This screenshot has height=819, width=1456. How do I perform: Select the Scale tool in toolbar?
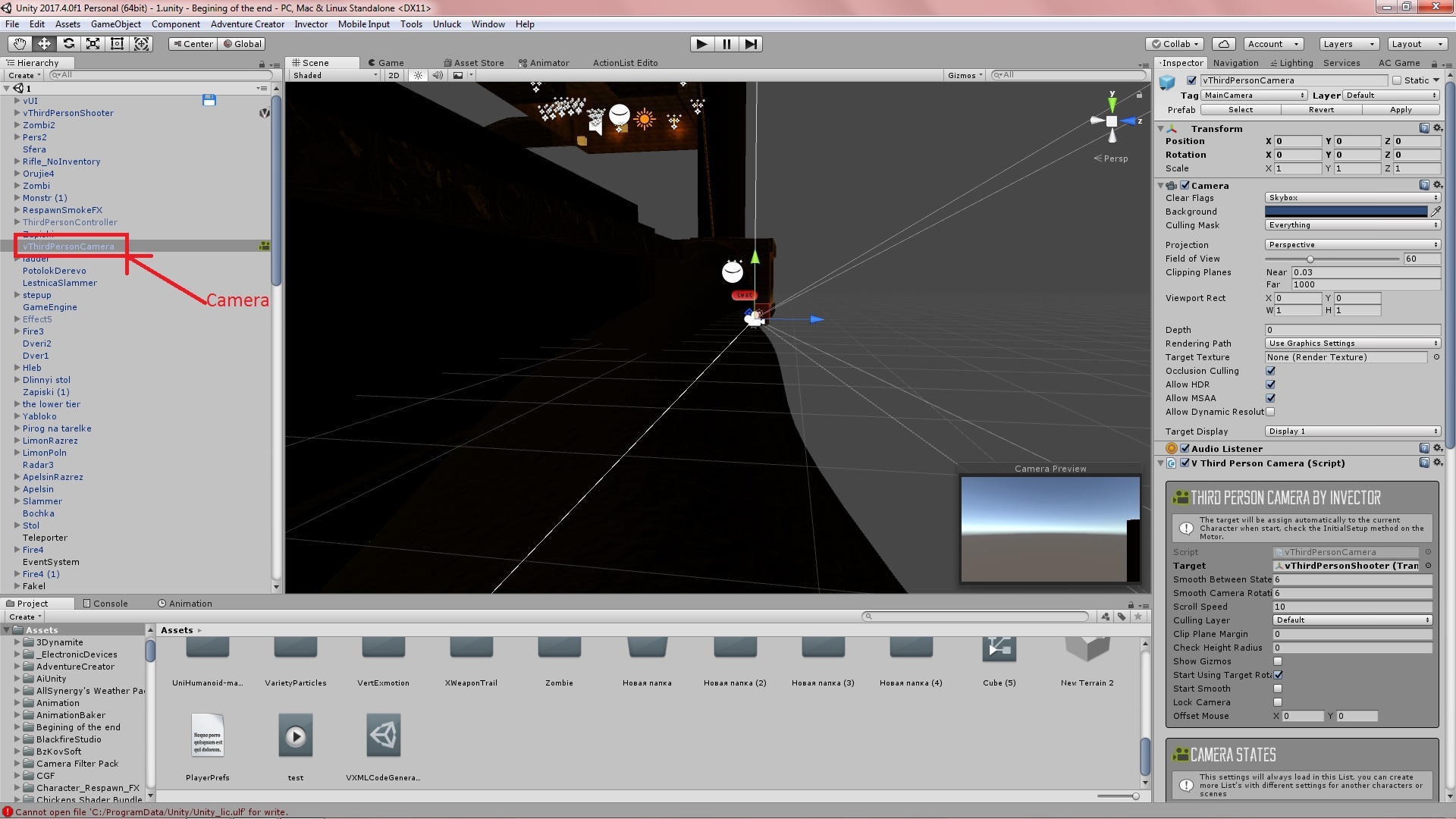(93, 44)
